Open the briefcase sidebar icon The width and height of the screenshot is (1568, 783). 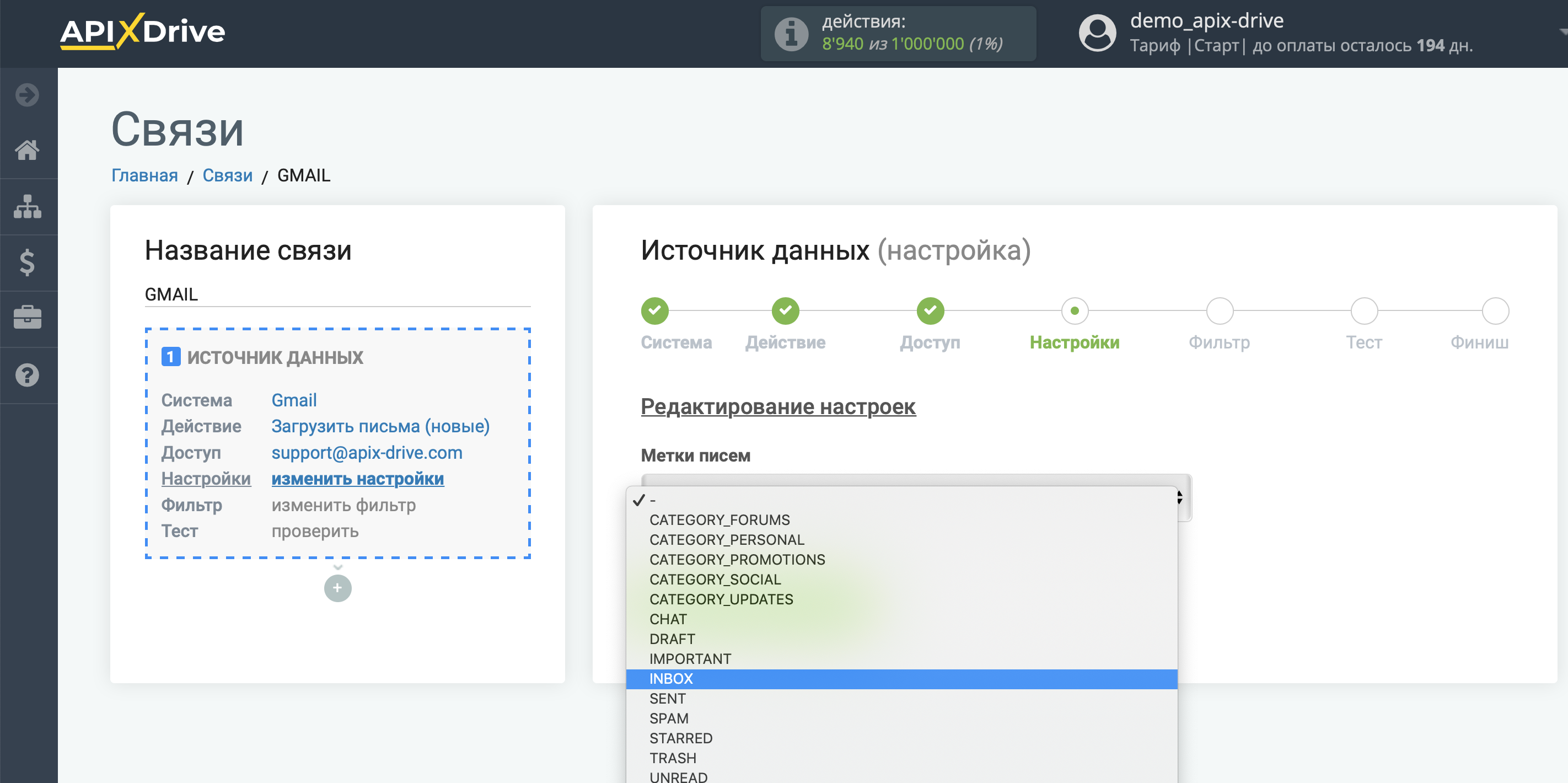point(28,318)
